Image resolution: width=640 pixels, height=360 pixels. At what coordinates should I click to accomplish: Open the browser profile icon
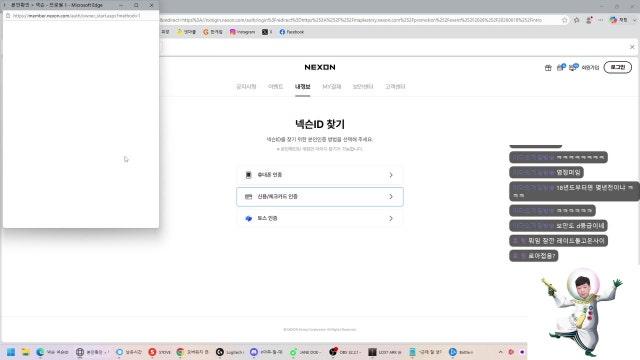pyautogui.click(x=589, y=20)
